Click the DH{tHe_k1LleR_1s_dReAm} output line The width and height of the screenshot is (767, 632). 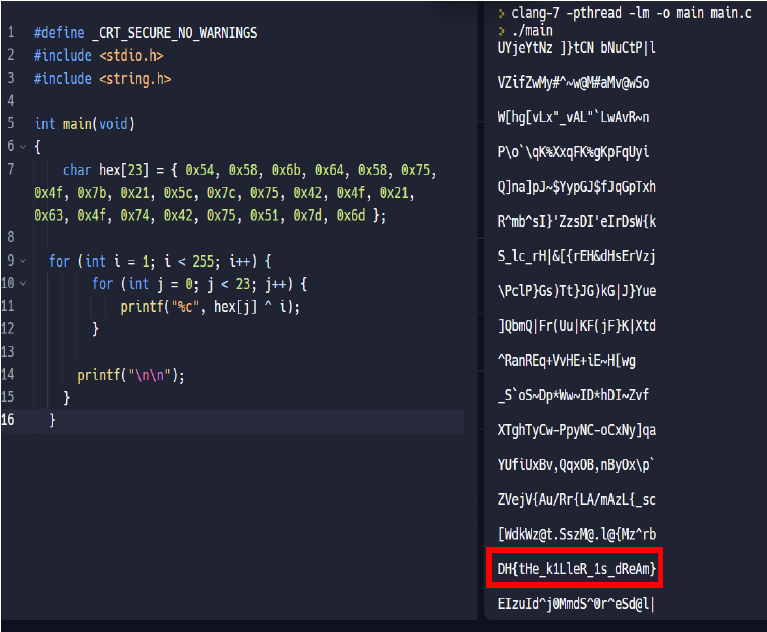click(x=576, y=569)
